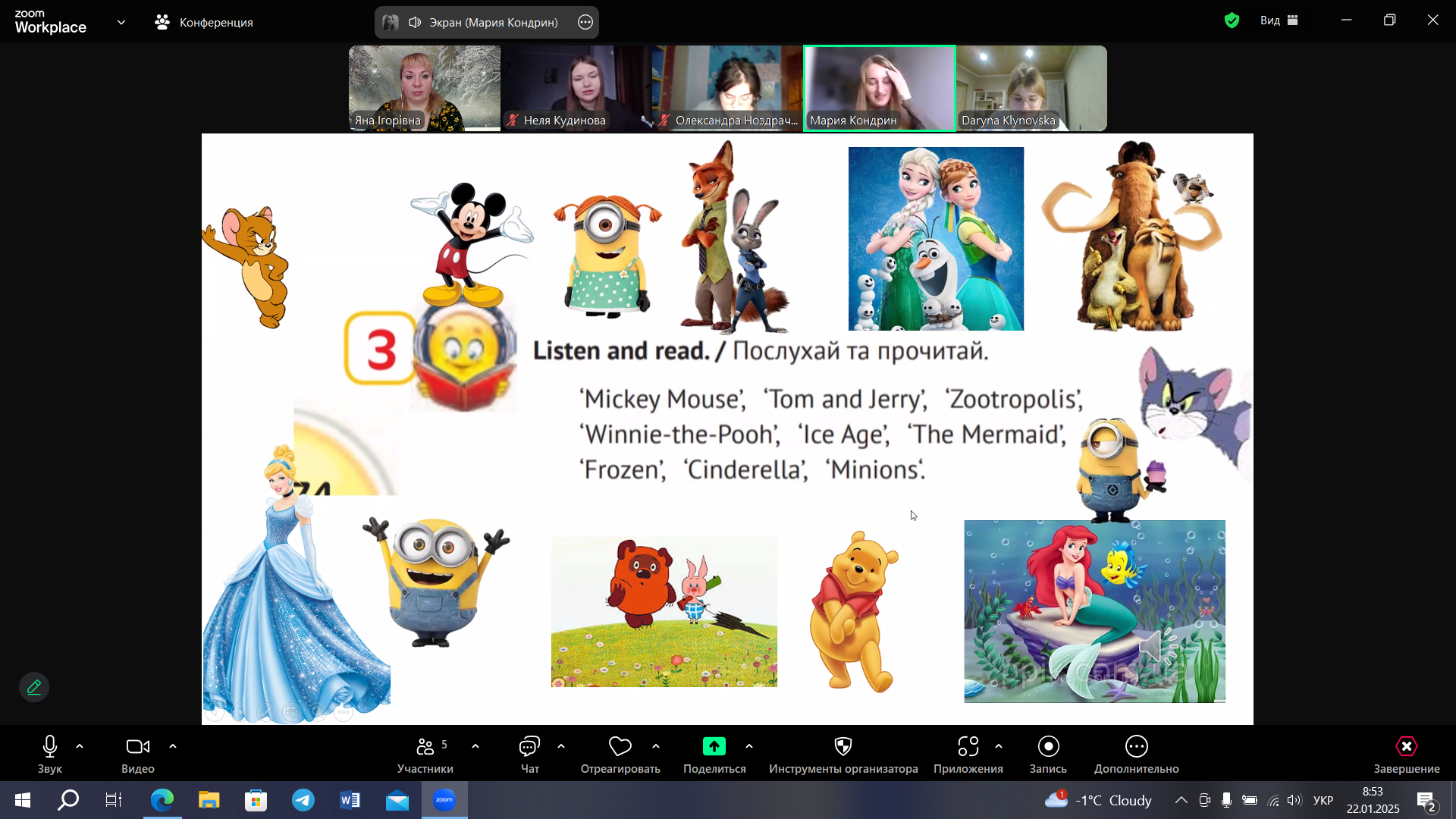The width and height of the screenshot is (1456, 819).
Task: Click the microphone tray icon
Action: click(1226, 800)
